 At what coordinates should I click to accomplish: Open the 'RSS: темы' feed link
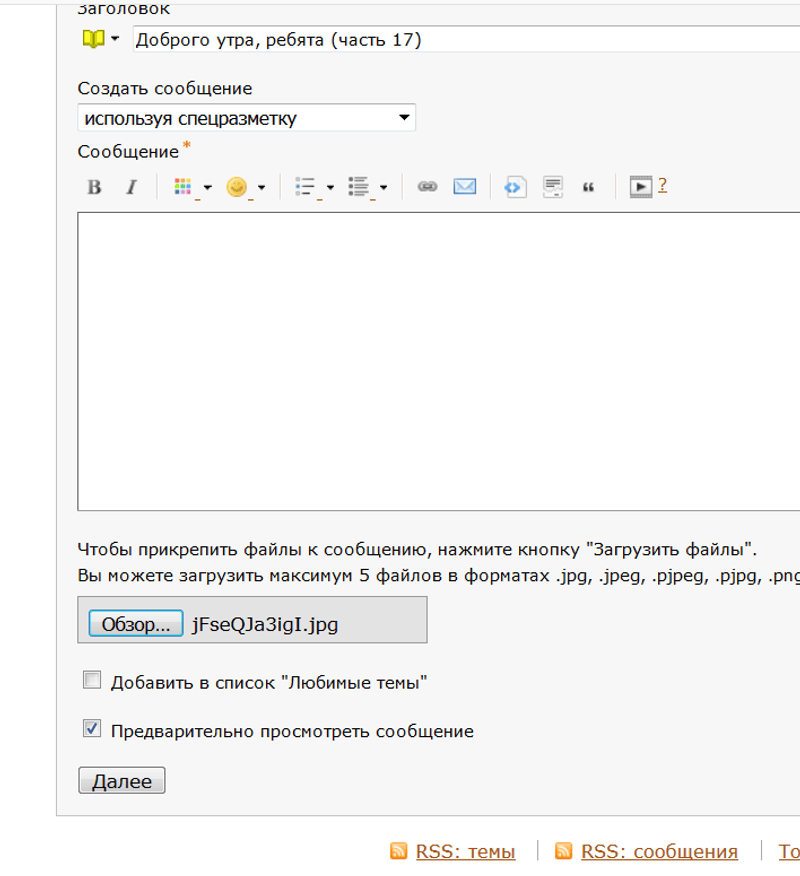[465, 852]
